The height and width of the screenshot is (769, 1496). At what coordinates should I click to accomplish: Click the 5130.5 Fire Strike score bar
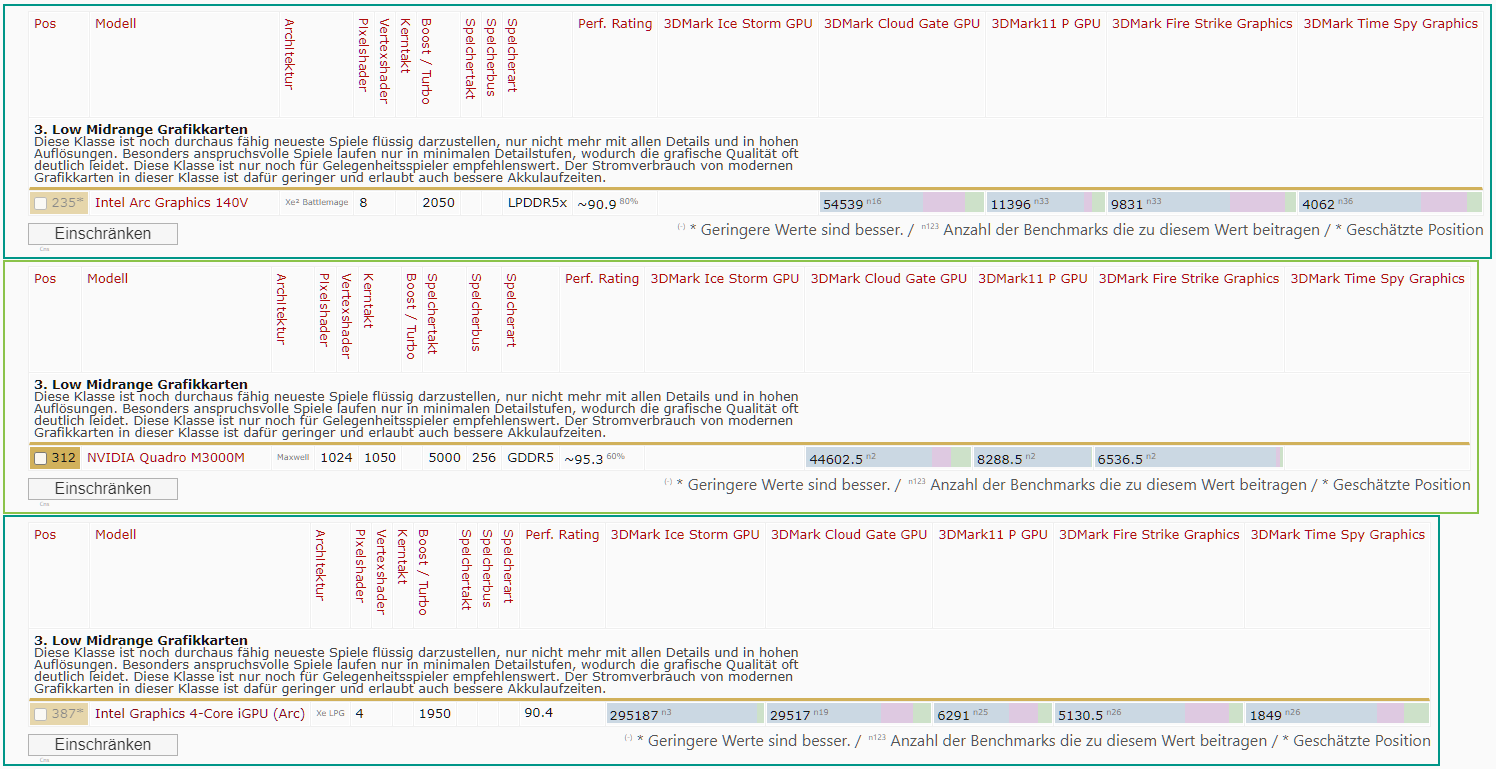coord(1149,714)
